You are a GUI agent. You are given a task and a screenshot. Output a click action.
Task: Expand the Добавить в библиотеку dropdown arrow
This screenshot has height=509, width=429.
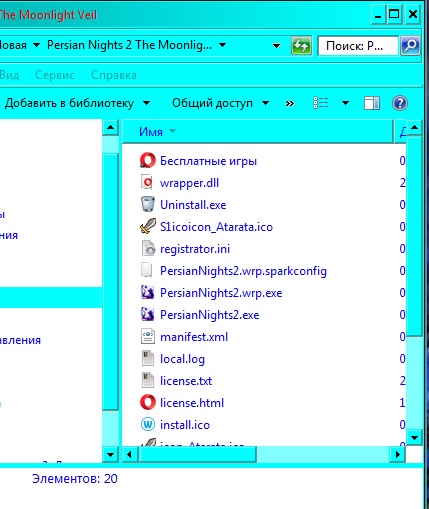click(146, 103)
